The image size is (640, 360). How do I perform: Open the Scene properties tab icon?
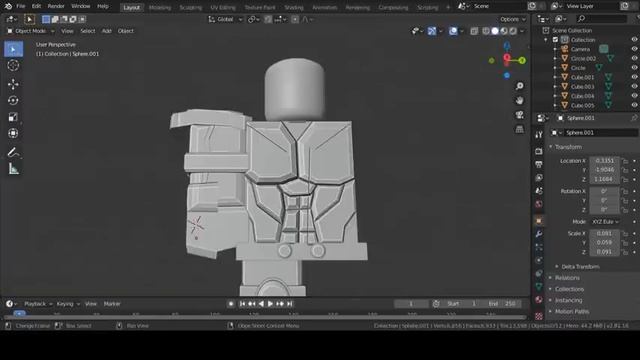[x=539, y=191]
